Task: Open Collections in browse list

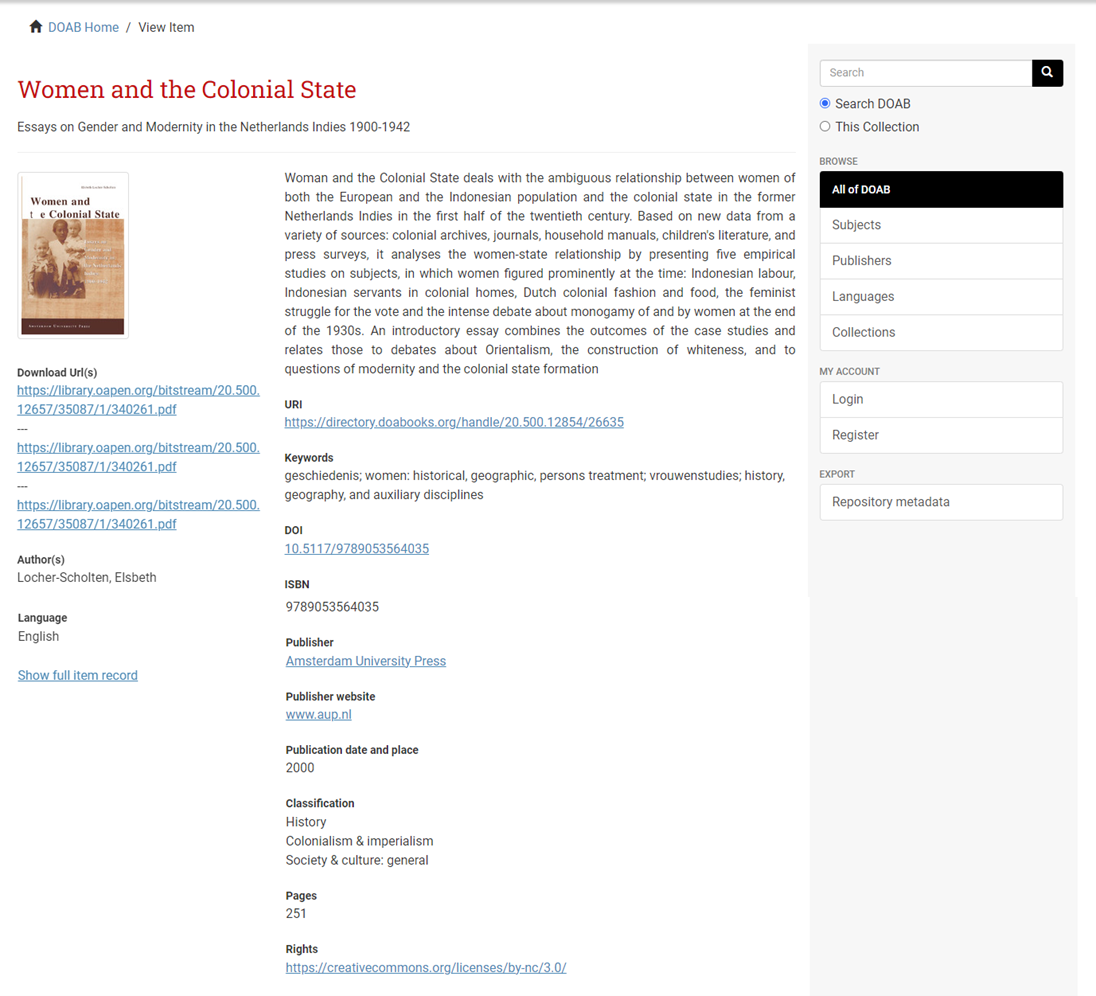Action: (x=940, y=332)
